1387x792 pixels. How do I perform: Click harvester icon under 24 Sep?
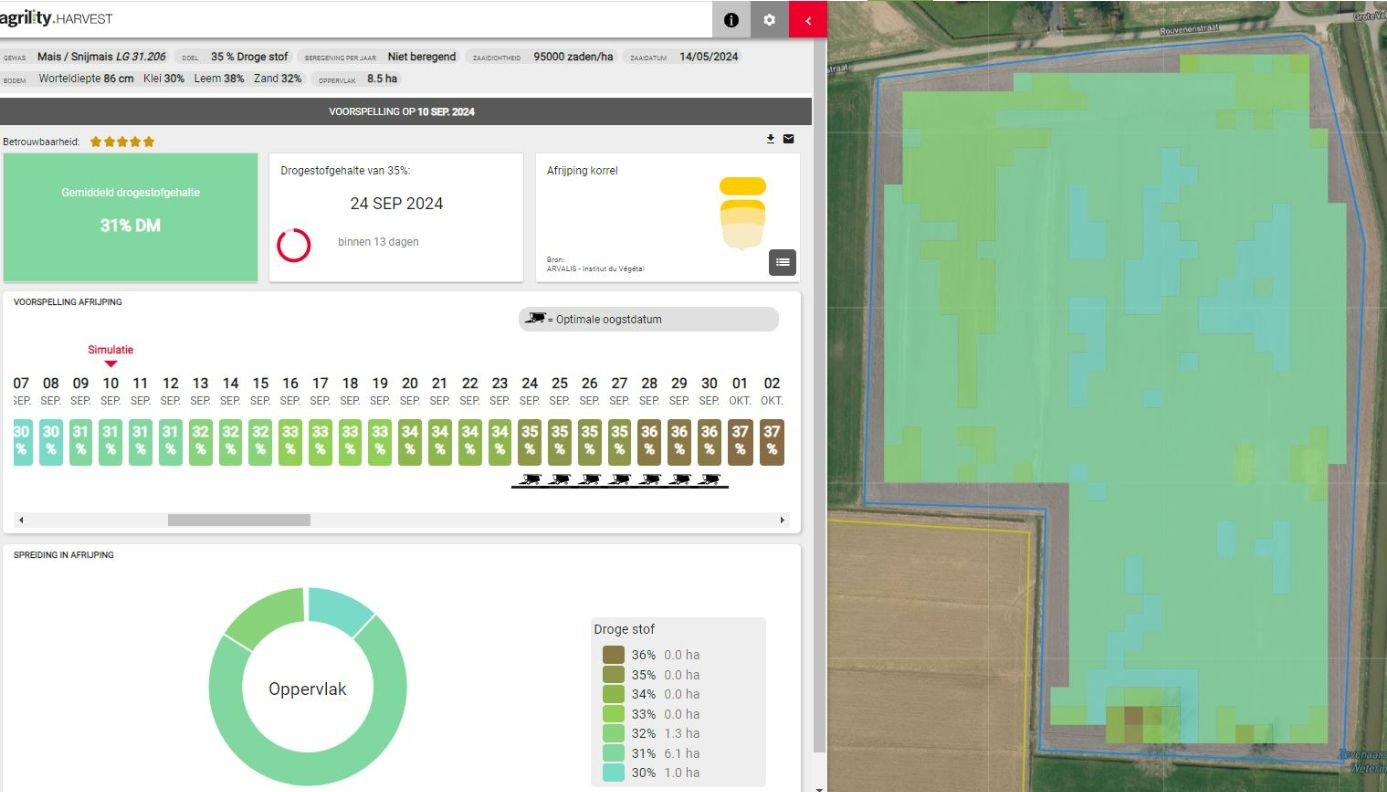click(x=530, y=480)
